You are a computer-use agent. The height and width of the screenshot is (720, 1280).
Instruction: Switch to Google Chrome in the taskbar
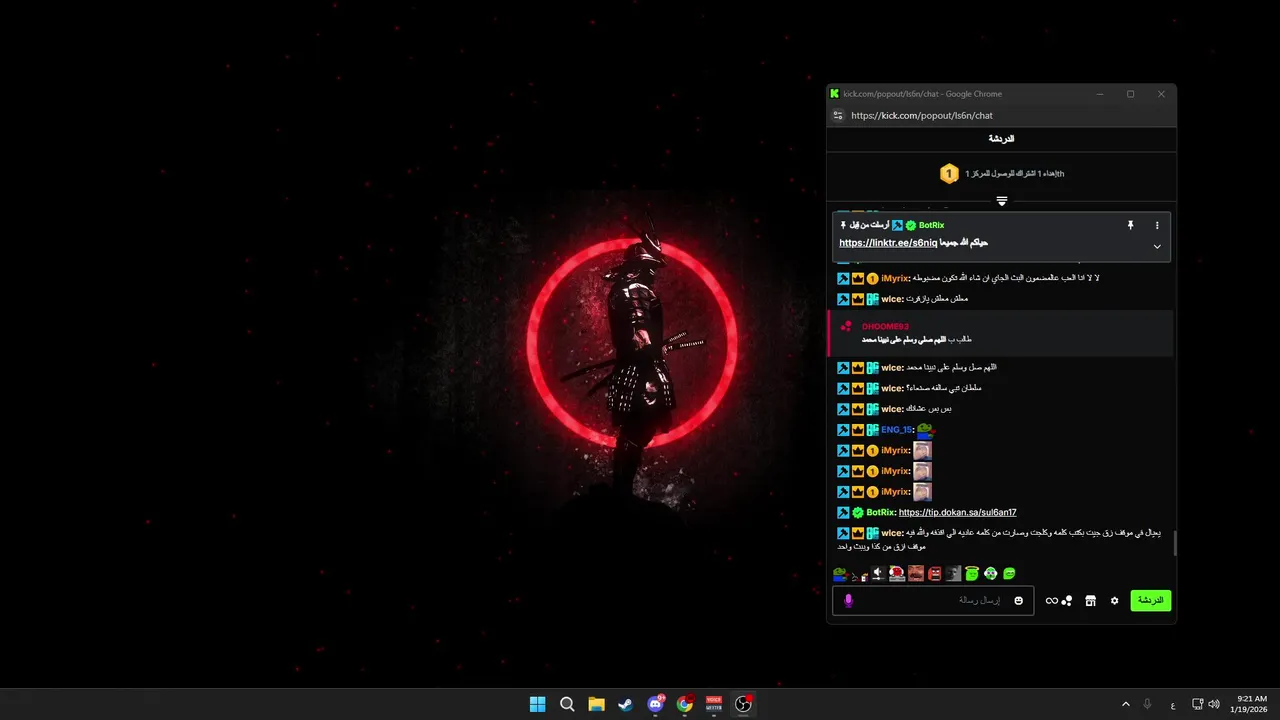pyautogui.click(x=684, y=704)
